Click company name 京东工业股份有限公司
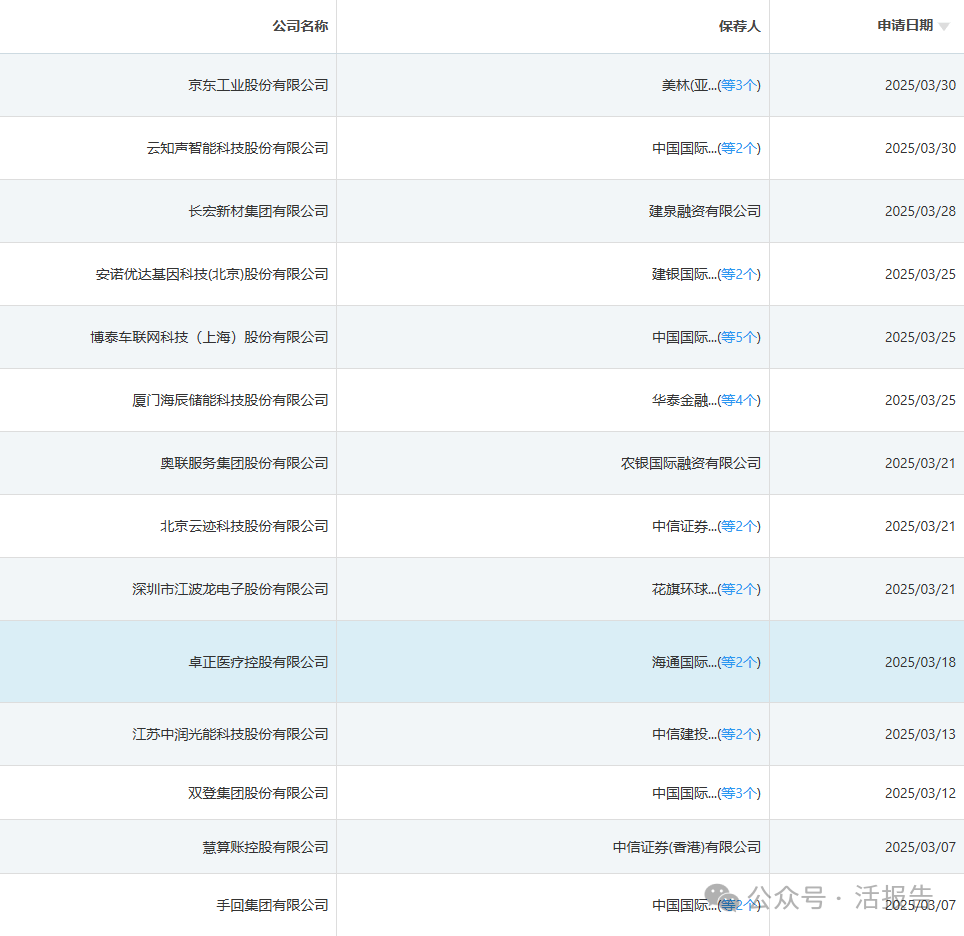 (258, 85)
